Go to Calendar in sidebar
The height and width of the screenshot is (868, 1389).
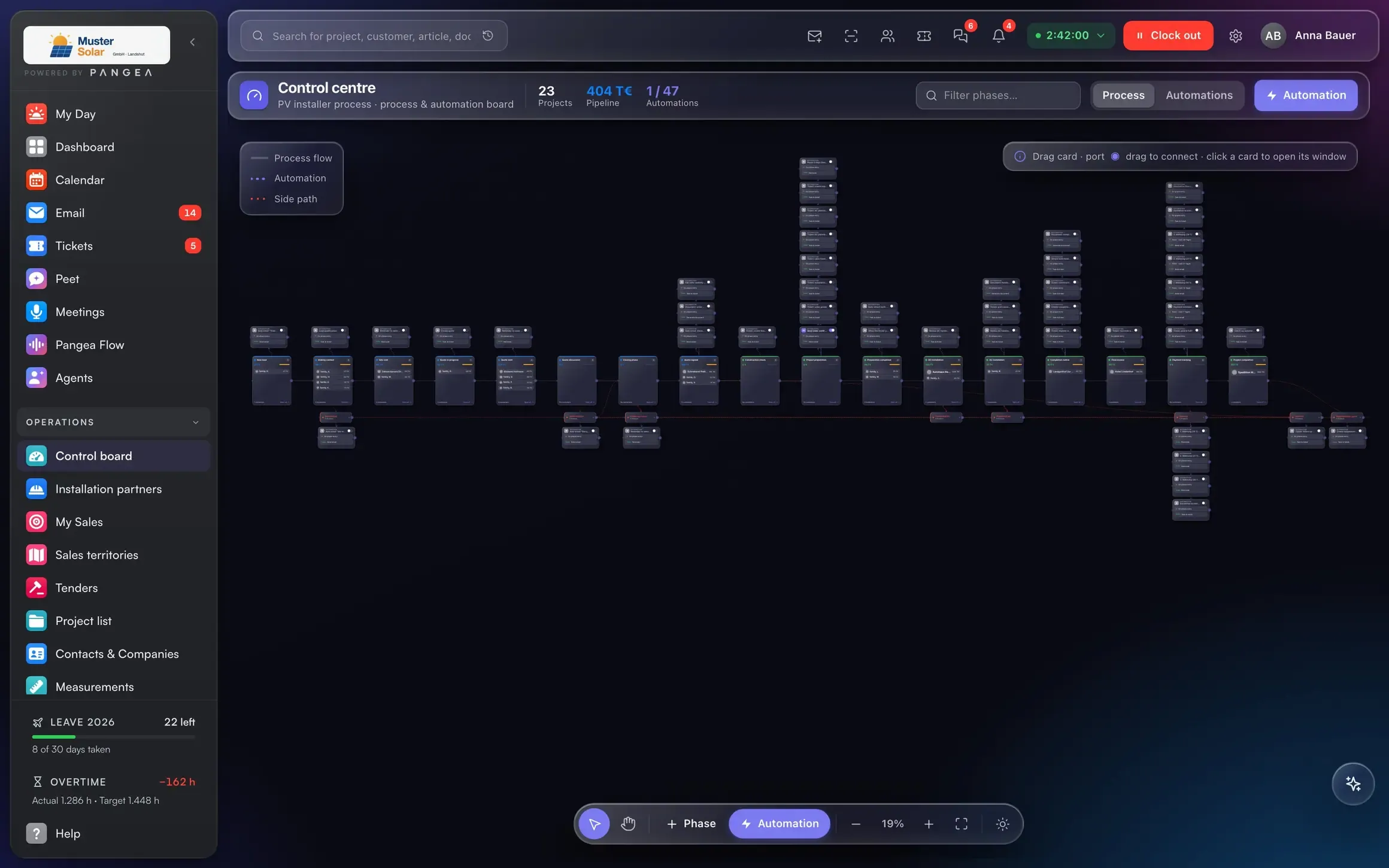tap(113, 180)
